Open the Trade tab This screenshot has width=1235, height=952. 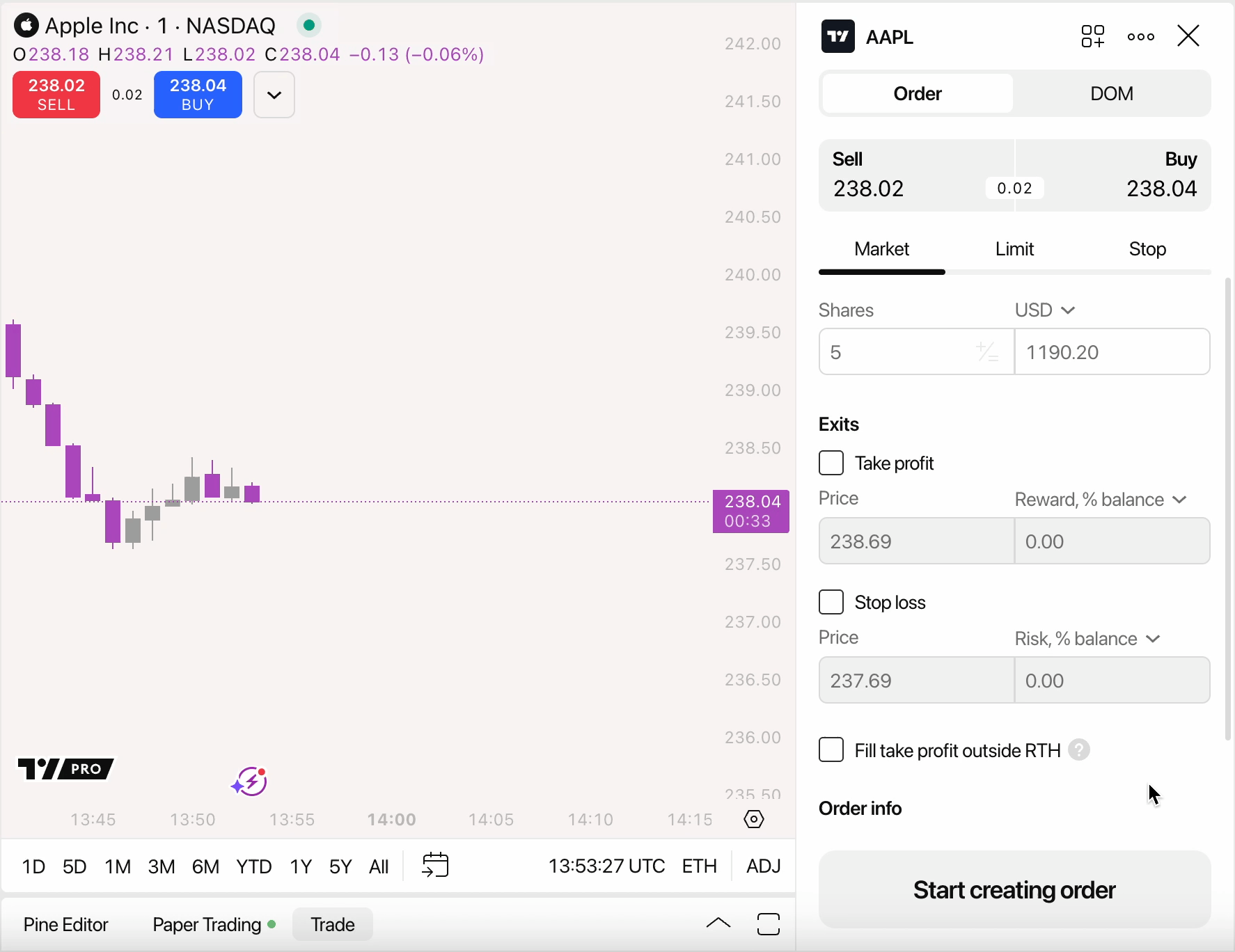333,925
